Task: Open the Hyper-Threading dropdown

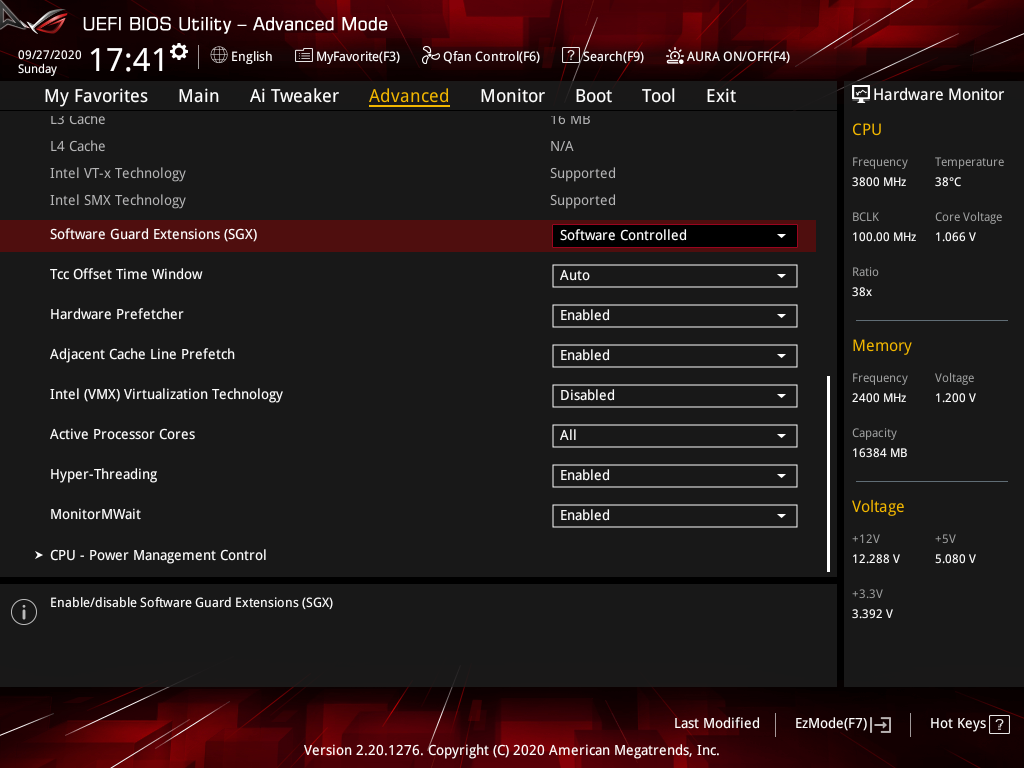Action: tap(675, 475)
